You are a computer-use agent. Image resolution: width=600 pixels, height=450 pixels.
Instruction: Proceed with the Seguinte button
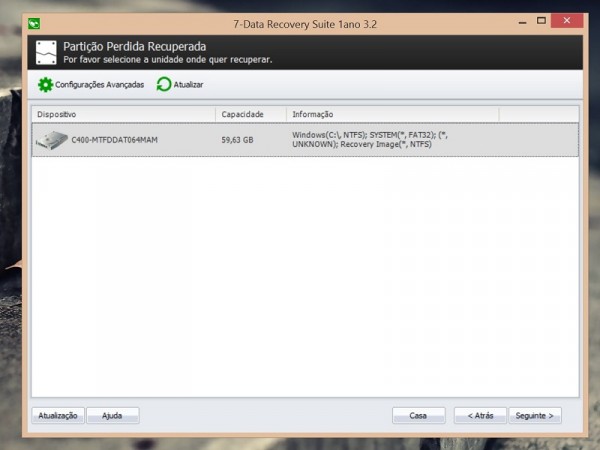tap(535, 416)
